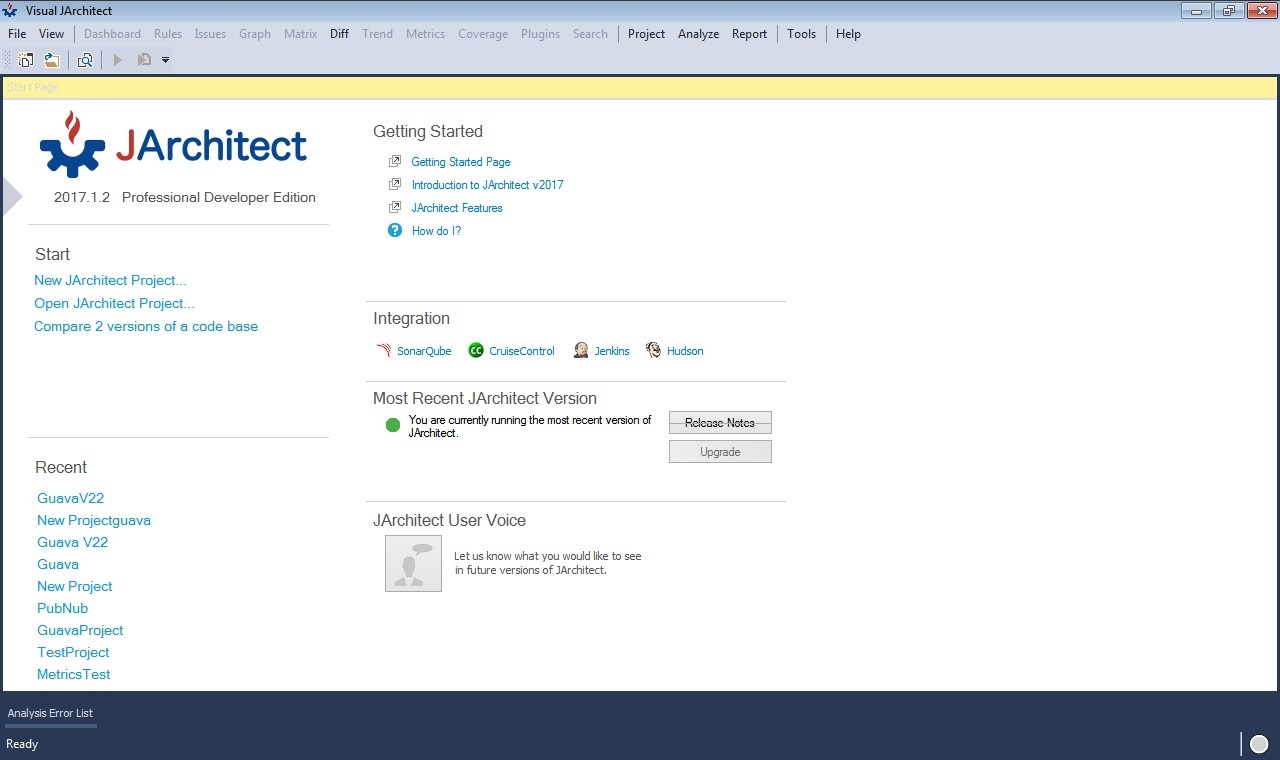Click the Jenkins butler icon
1280x760 pixels.
(581, 350)
